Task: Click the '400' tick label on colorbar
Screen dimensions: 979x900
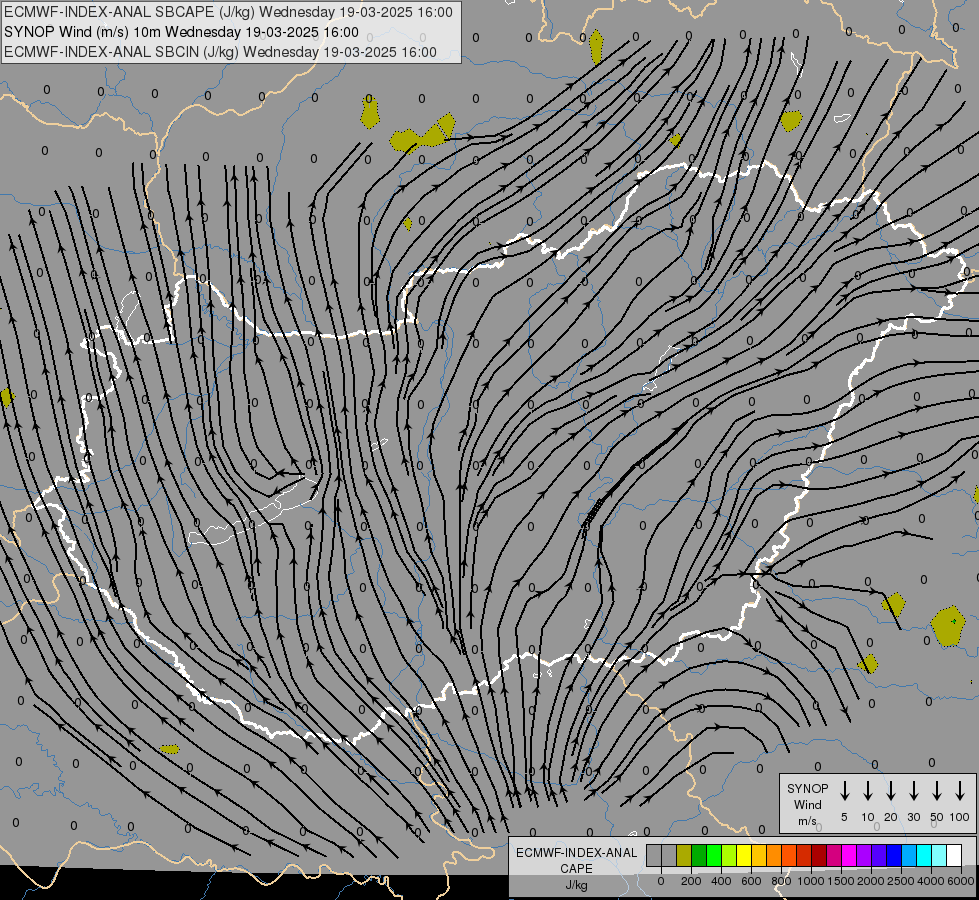Action: (x=721, y=881)
